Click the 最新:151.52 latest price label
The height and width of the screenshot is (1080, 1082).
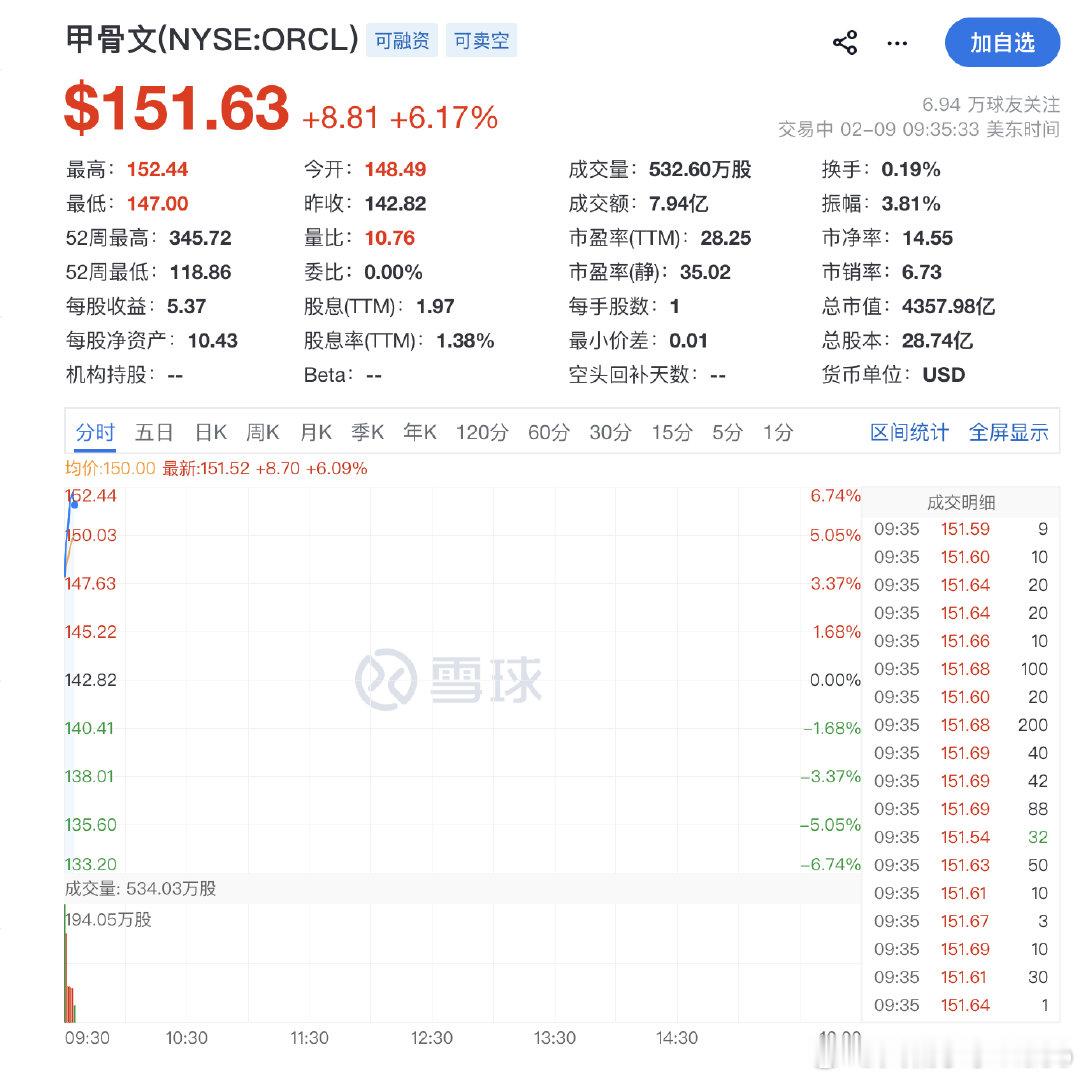click(264, 469)
